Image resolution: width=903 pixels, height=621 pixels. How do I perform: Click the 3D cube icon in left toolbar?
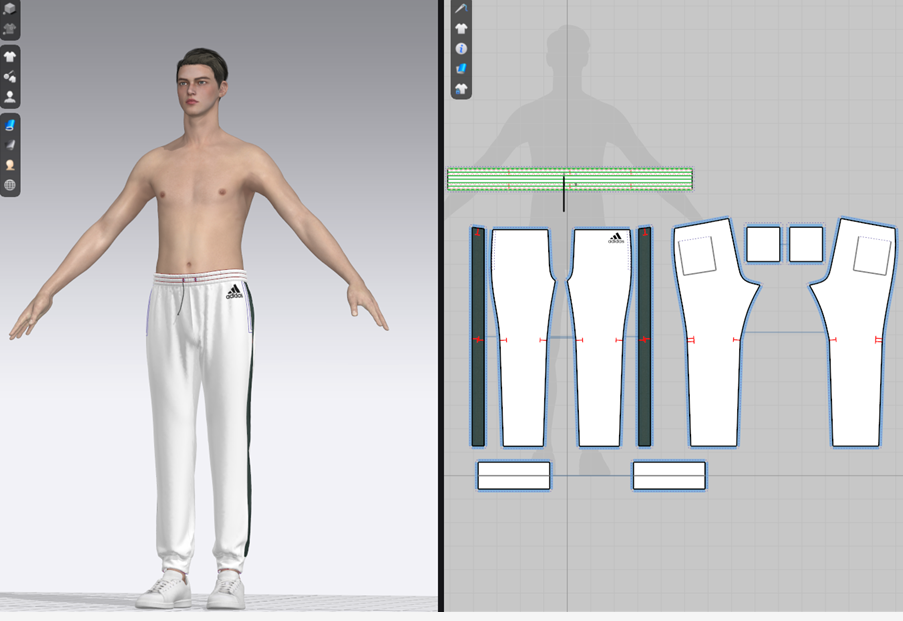tap(10, 9)
